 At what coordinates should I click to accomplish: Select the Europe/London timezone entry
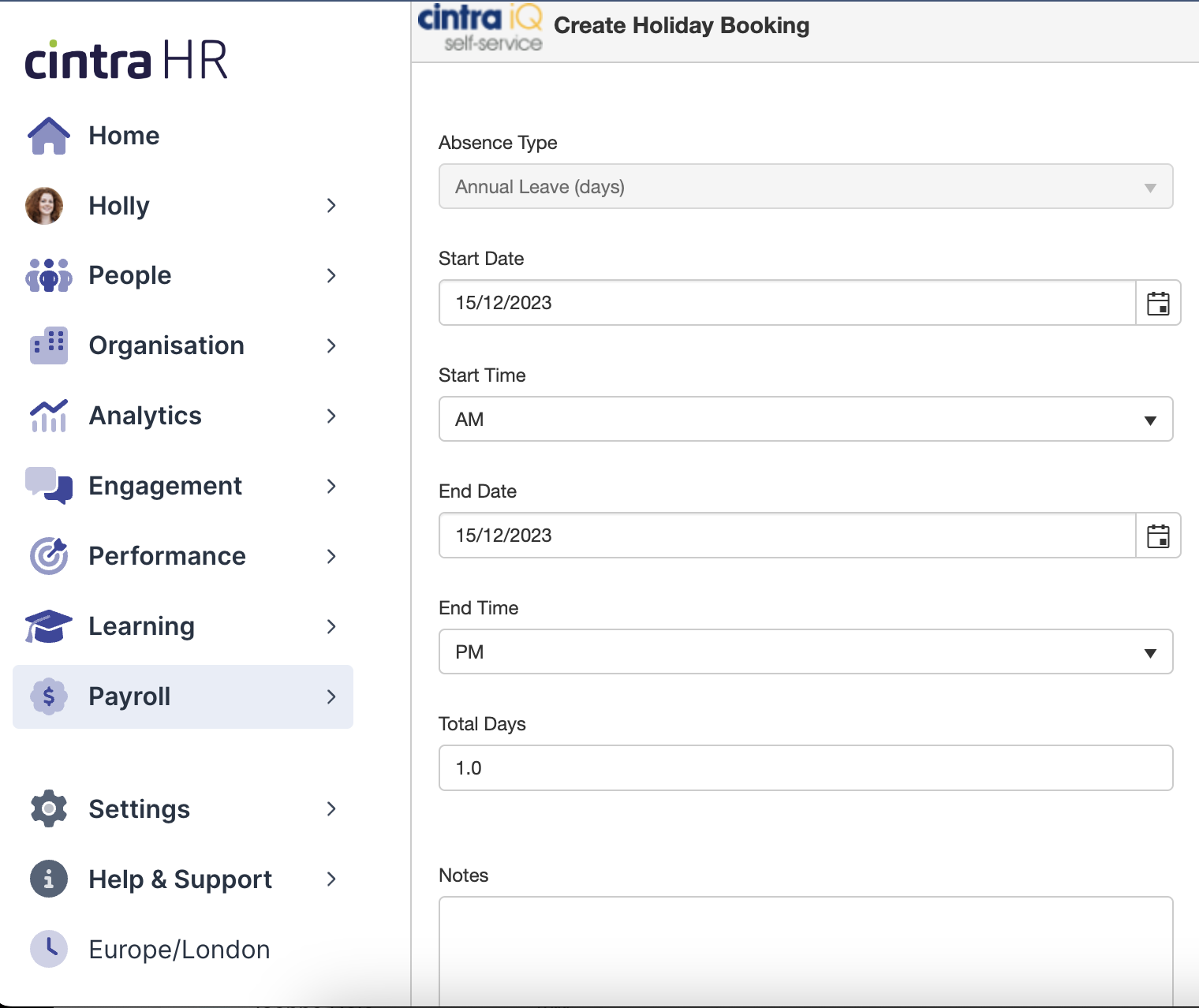179,950
